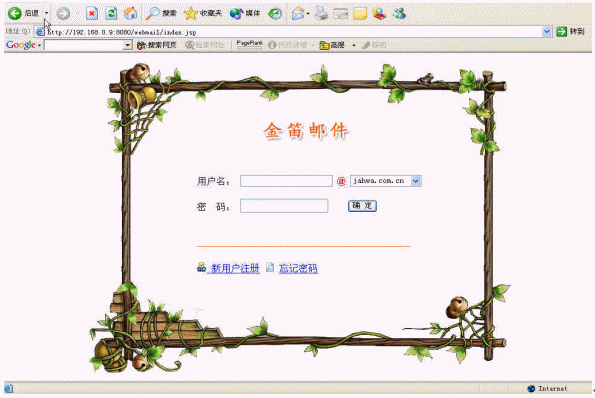
Task: Click the History clock icon
Action: [x=275, y=14]
